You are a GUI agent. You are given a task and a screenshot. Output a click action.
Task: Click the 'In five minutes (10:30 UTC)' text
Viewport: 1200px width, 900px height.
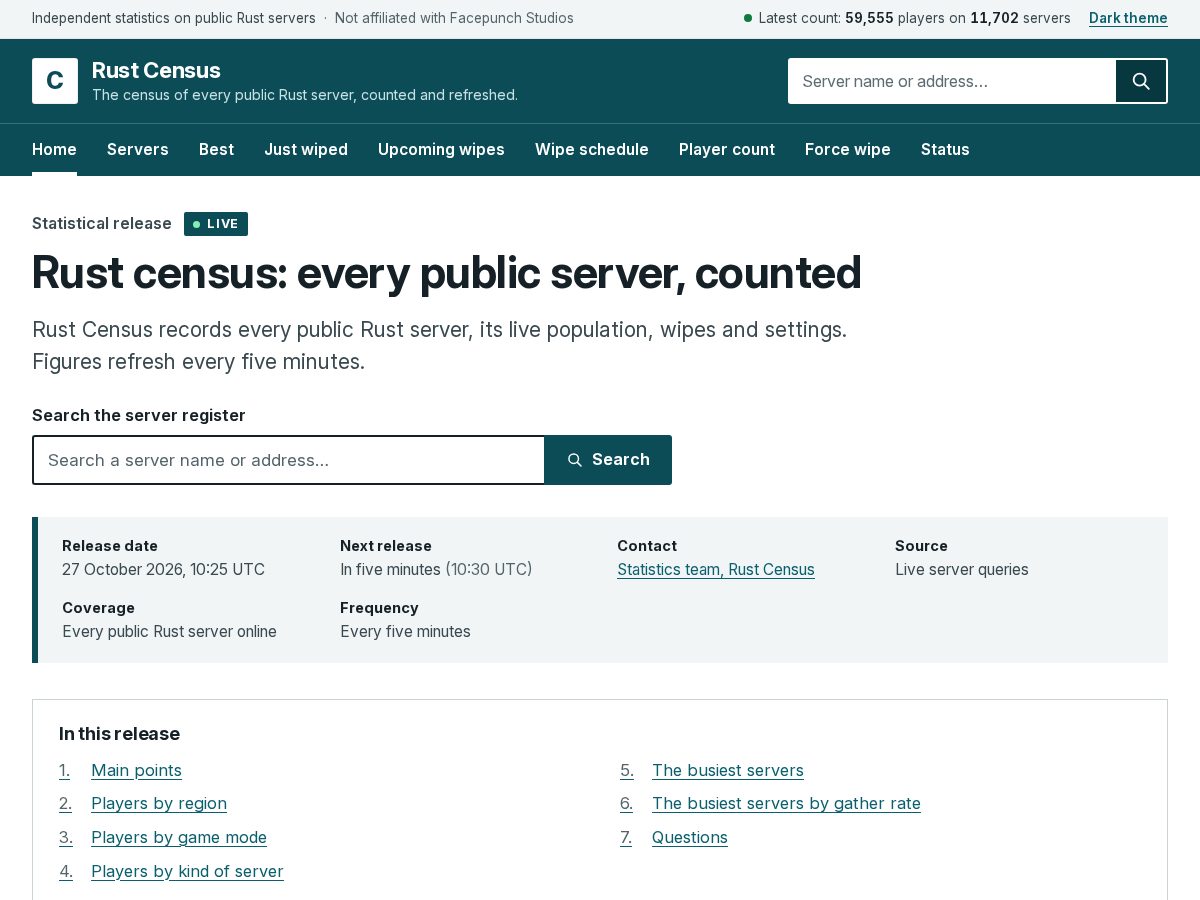coord(436,570)
